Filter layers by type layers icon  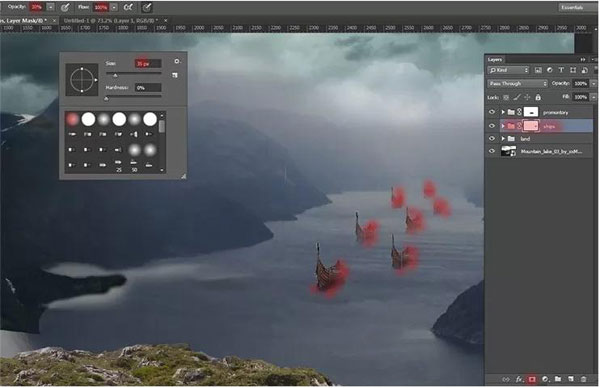pos(561,70)
